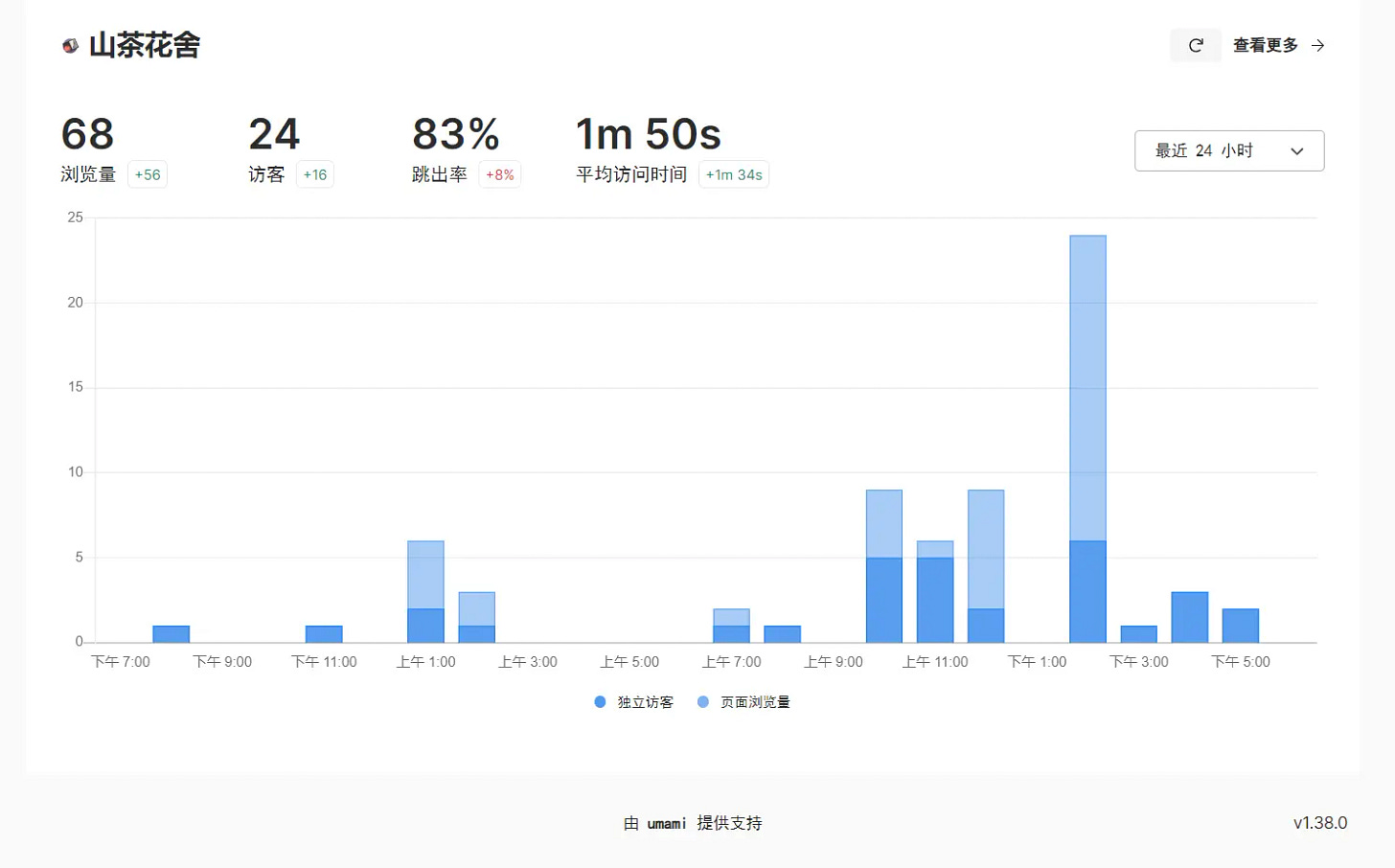Click the 68 pageviews value
Viewport: 1395px width, 868px height.
pyautogui.click(x=87, y=134)
